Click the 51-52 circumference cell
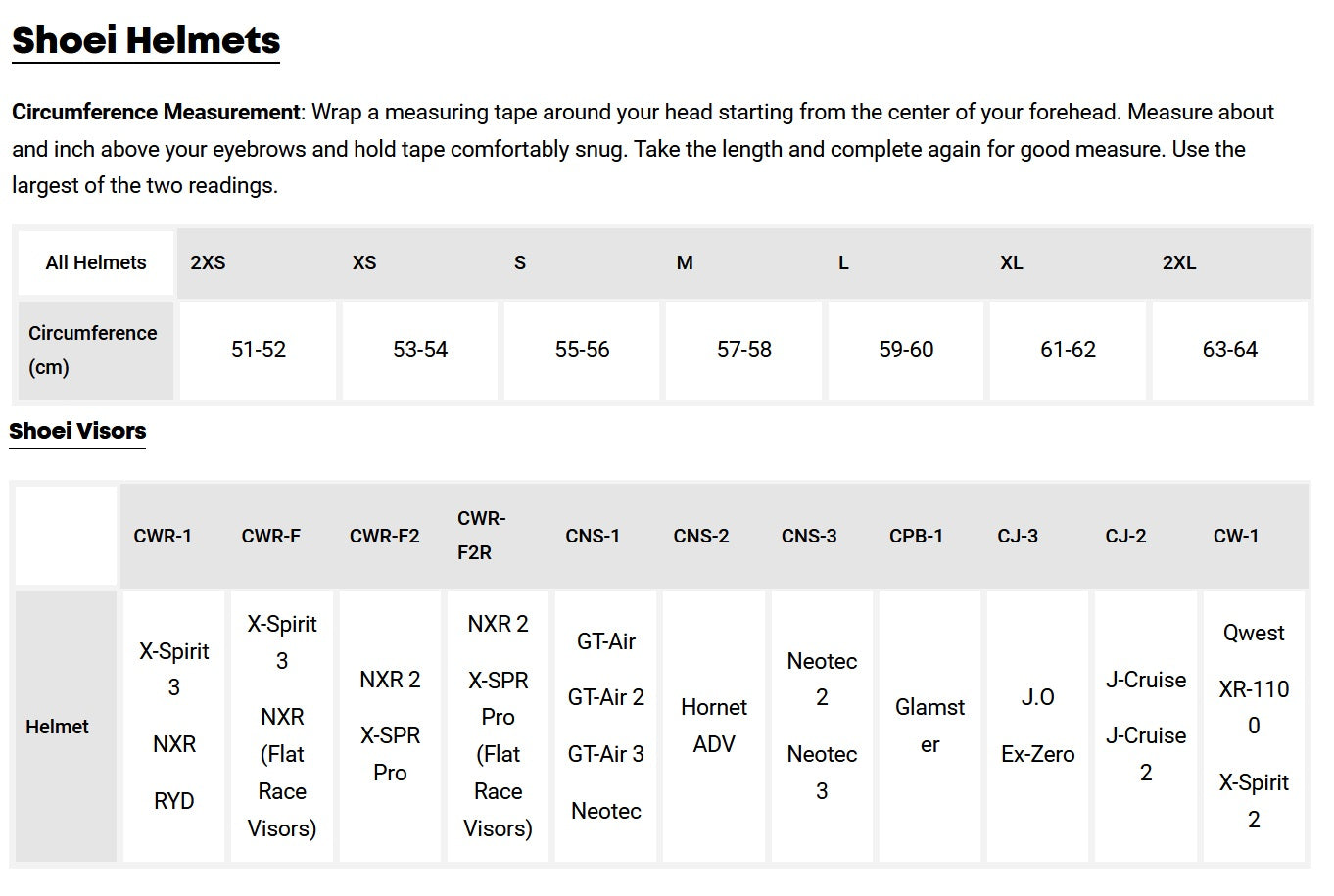This screenshot has width=1334, height=896. (259, 350)
